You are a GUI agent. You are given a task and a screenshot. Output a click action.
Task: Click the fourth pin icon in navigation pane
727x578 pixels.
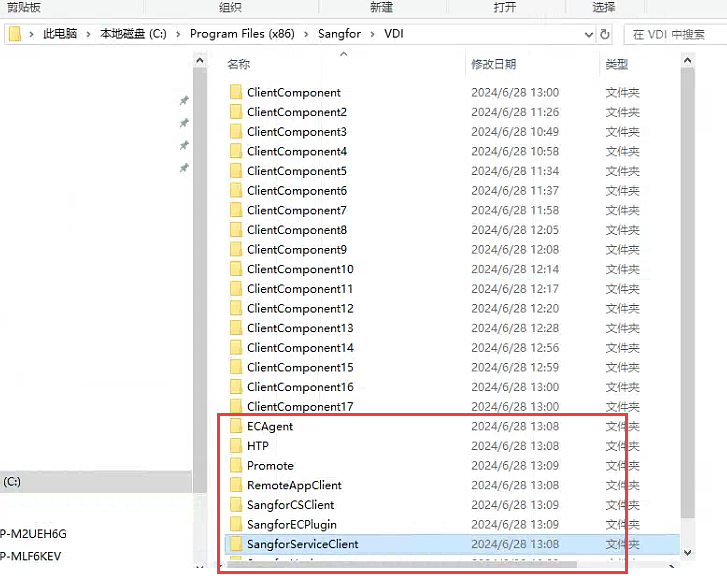click(x=184, y=167)
